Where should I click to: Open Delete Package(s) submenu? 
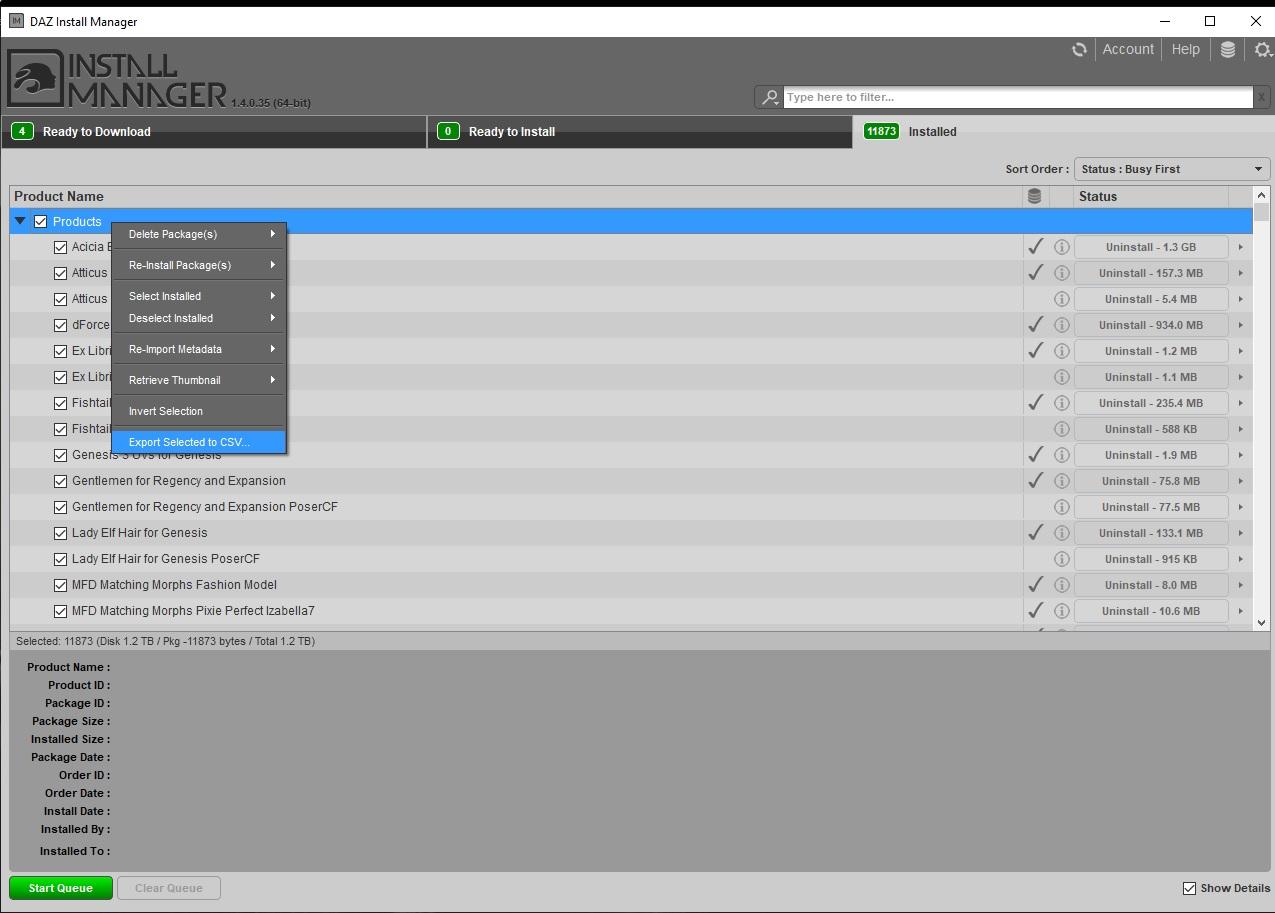click(199, 234)
